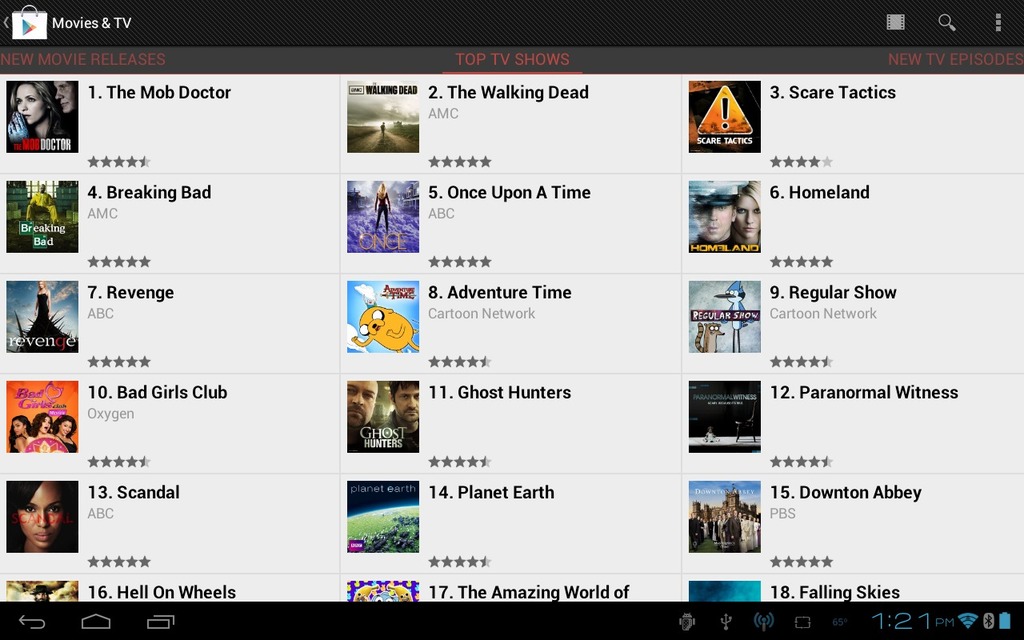Open the Revenge poster thumbnail
Viewport: 1024px width, 640px height.
(x=42, y=317)
